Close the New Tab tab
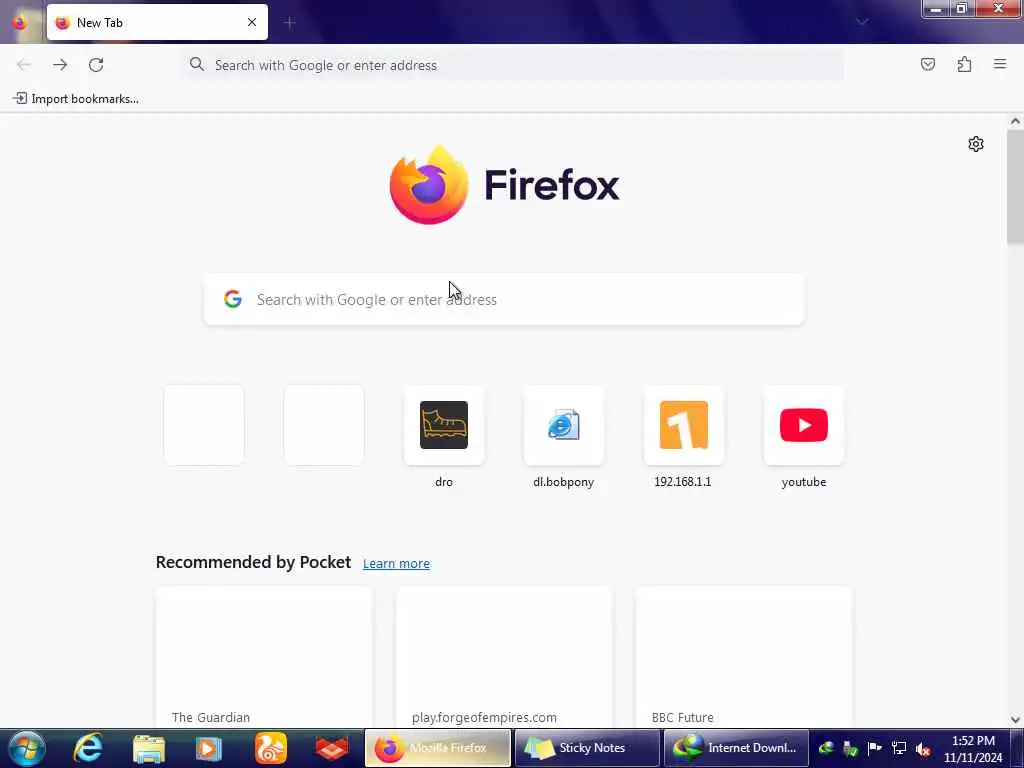The image size is (1024, 768). 251,22
